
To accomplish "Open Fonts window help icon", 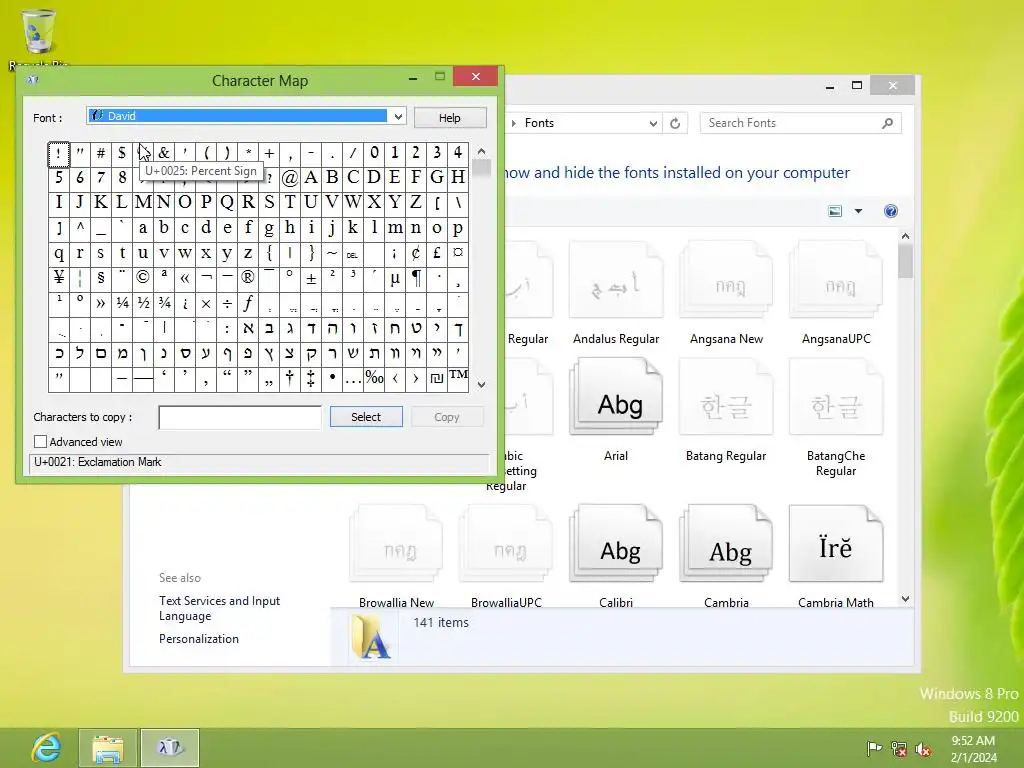I will click(x=891, y=211).
